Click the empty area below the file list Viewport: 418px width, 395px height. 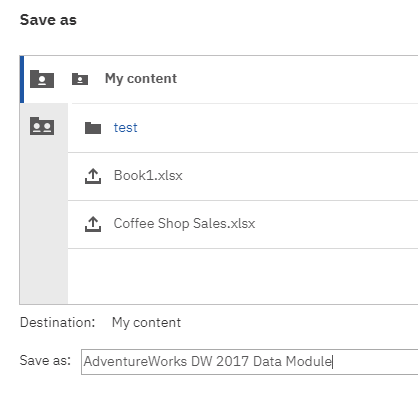(x=243, y=276)
